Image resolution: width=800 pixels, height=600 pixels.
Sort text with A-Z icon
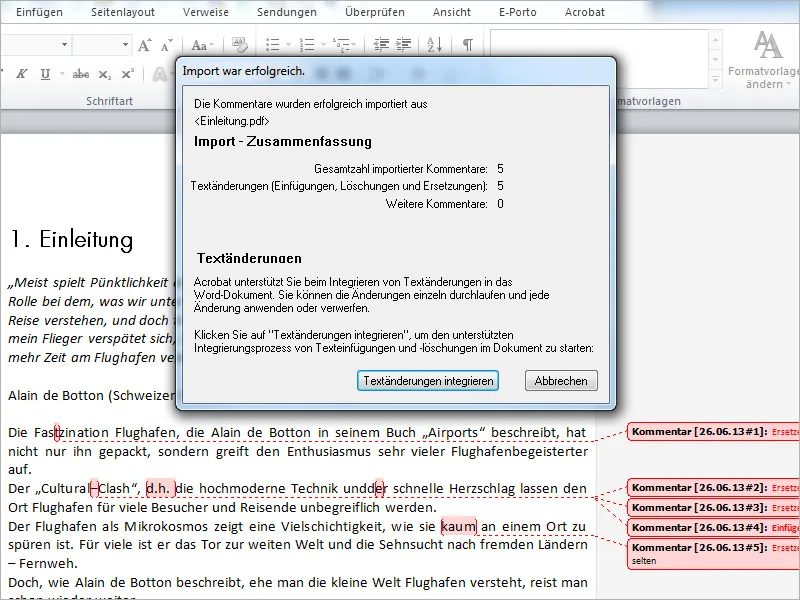click(x=434, y=45)
